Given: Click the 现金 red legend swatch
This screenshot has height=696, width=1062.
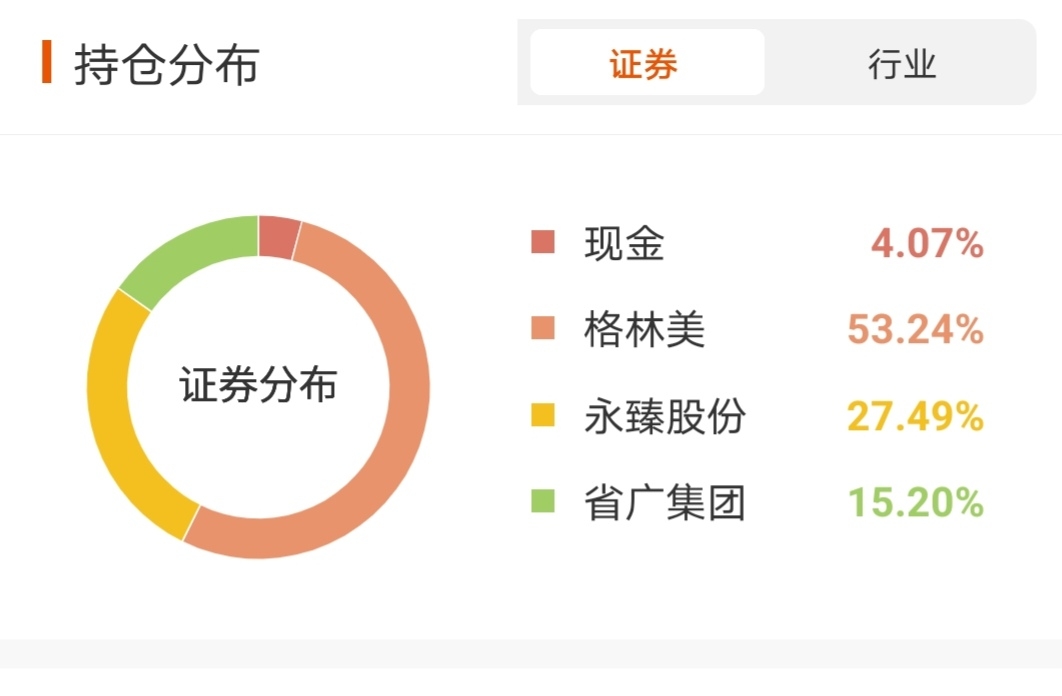Looking at the screenshot, I should (543, 243).
